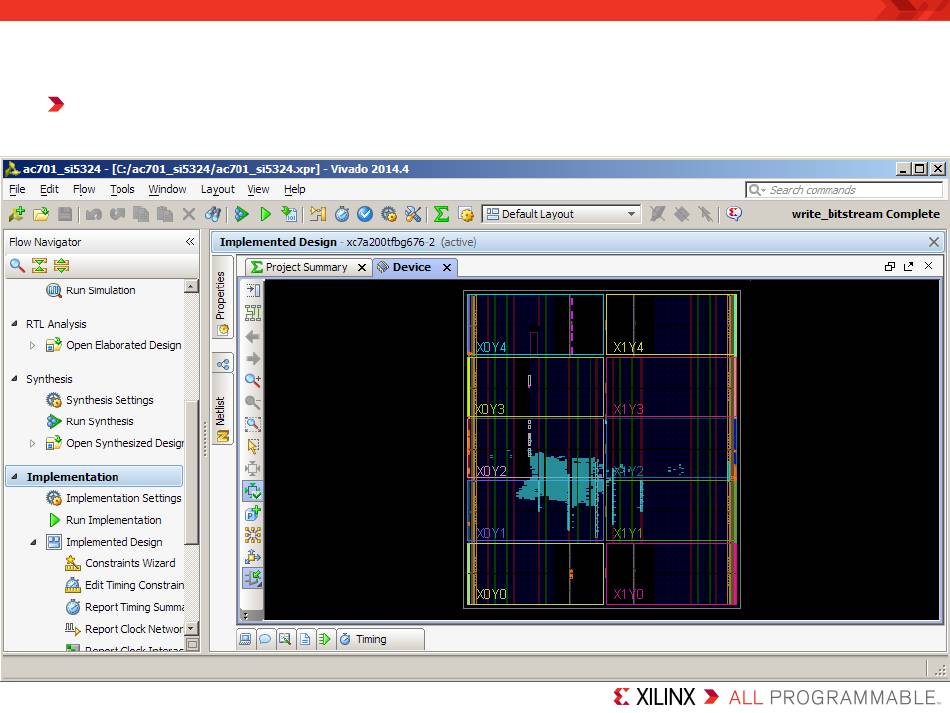Click Run Implementation in Flow Navigator
This screenshot has height=713, width=950.
113,520
